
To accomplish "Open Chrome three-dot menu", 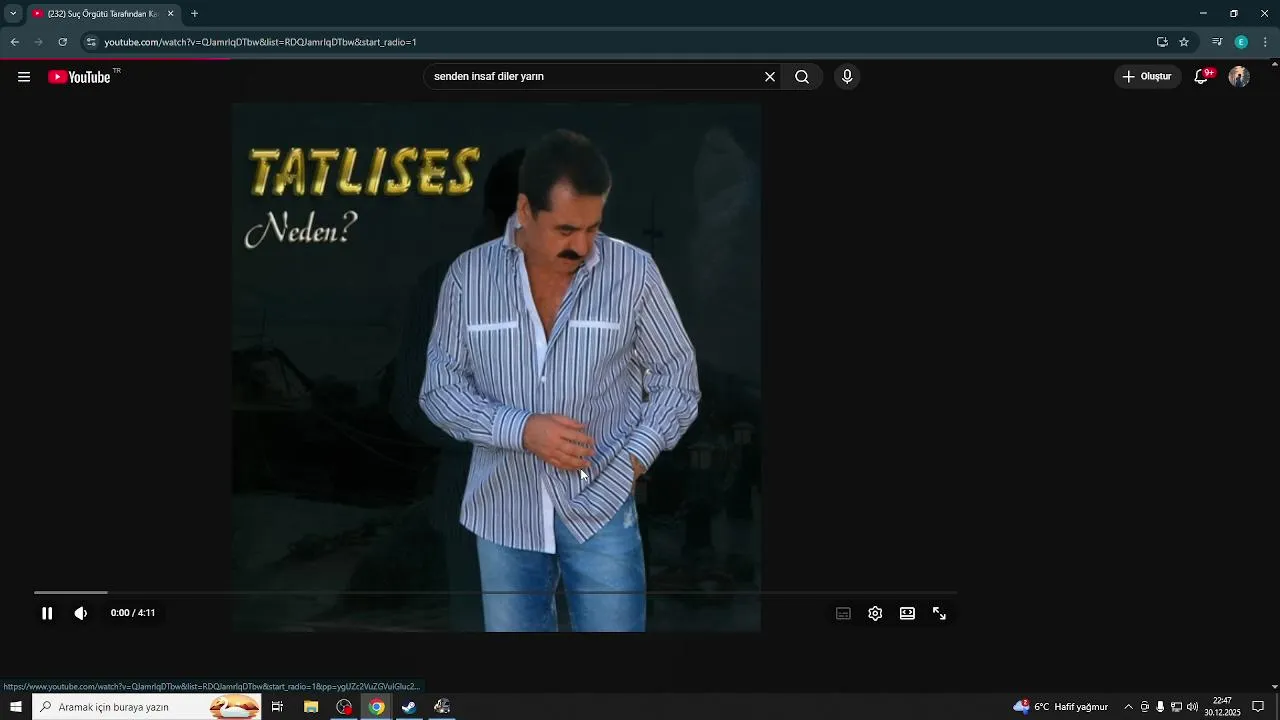I will (1265, 42).
